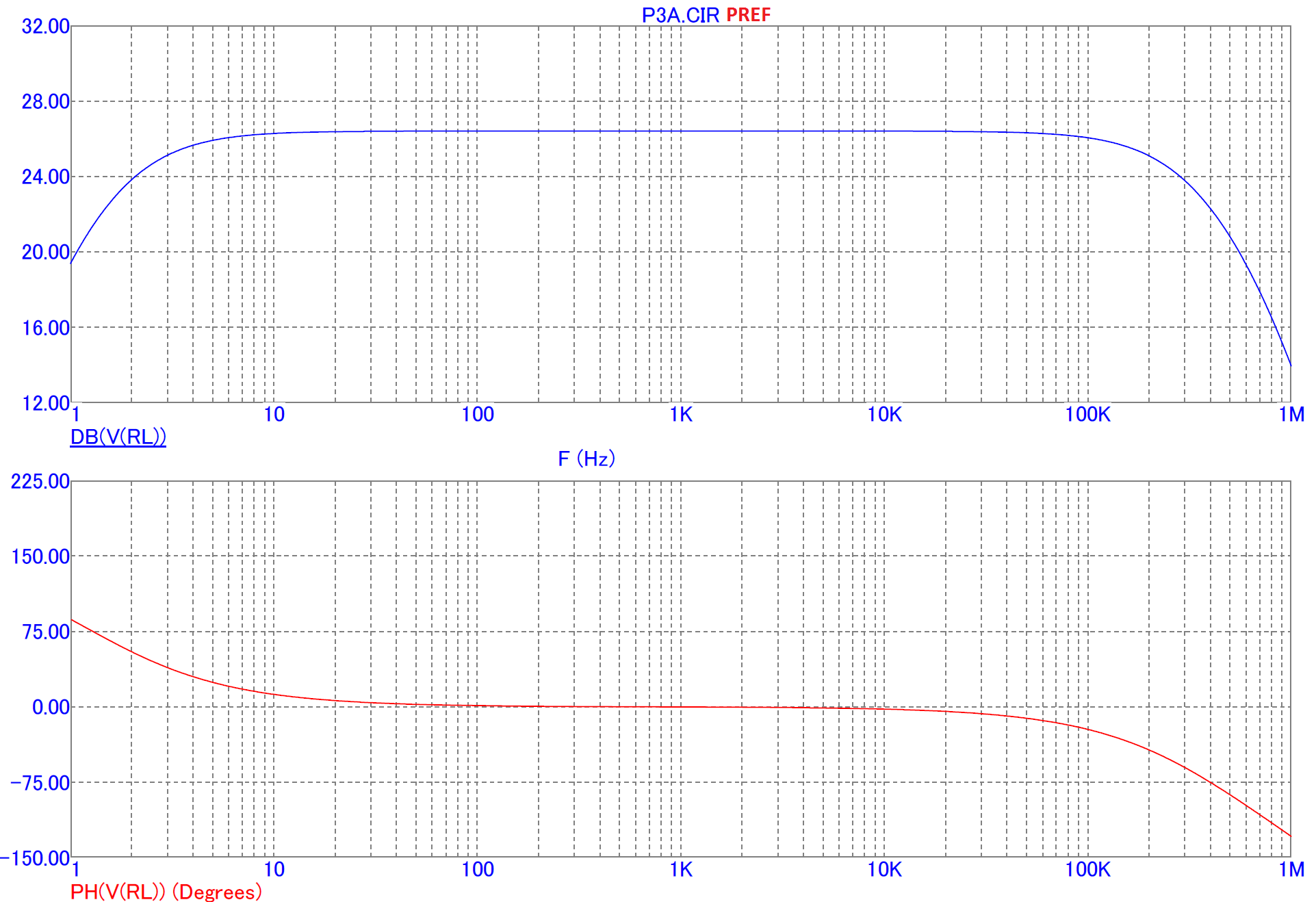Screen dimensions: 1316x902
Task: Click the 1M label under gain plot
Action: click(1291, 415)
